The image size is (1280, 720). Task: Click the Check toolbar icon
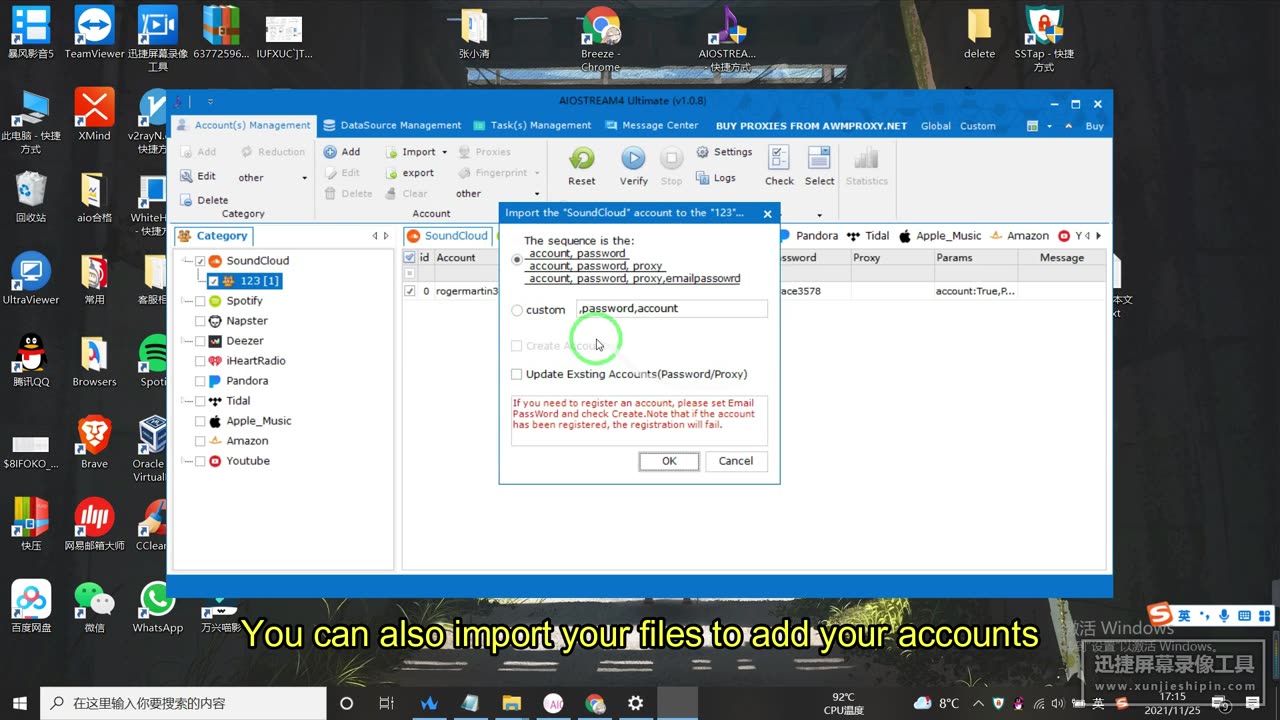point(779,165)
